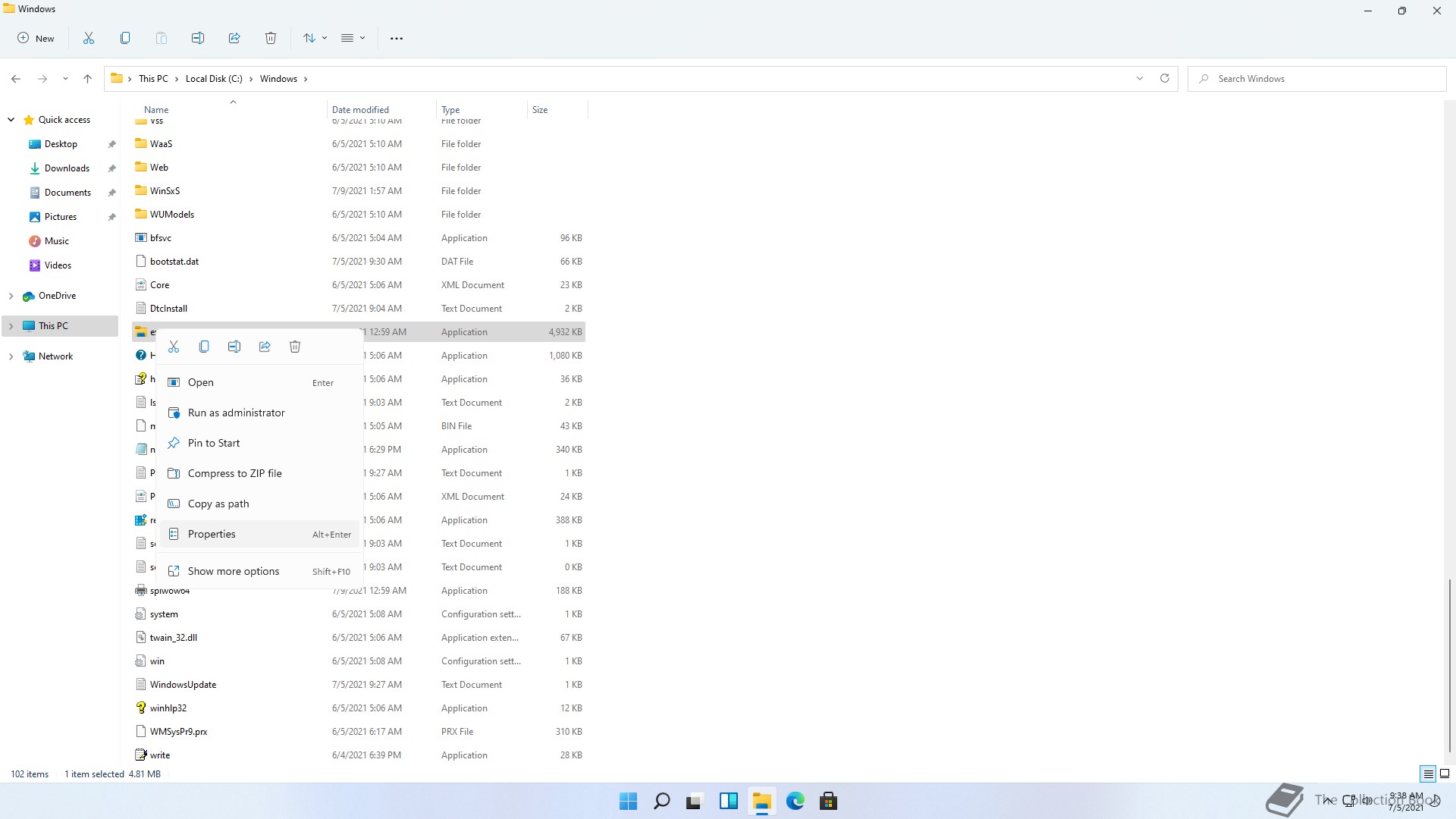Viewport: 1456px width, 819px height.
Task: Click the Share icon in the top toolbar
Action: 234,38
